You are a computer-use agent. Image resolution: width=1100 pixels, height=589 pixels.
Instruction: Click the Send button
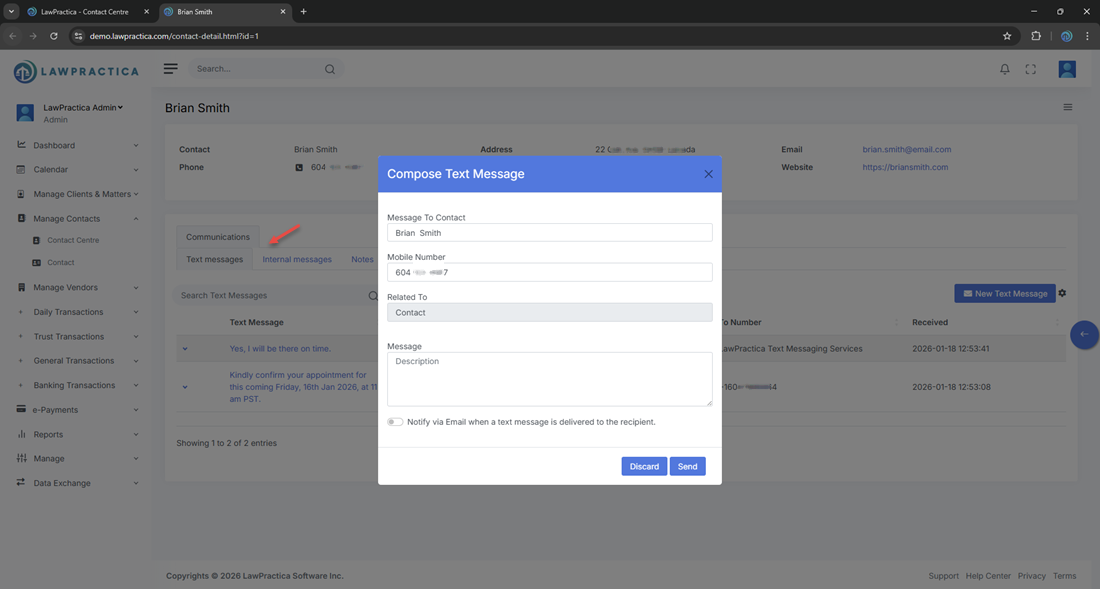pyautogui.click(x=687, y=467)
